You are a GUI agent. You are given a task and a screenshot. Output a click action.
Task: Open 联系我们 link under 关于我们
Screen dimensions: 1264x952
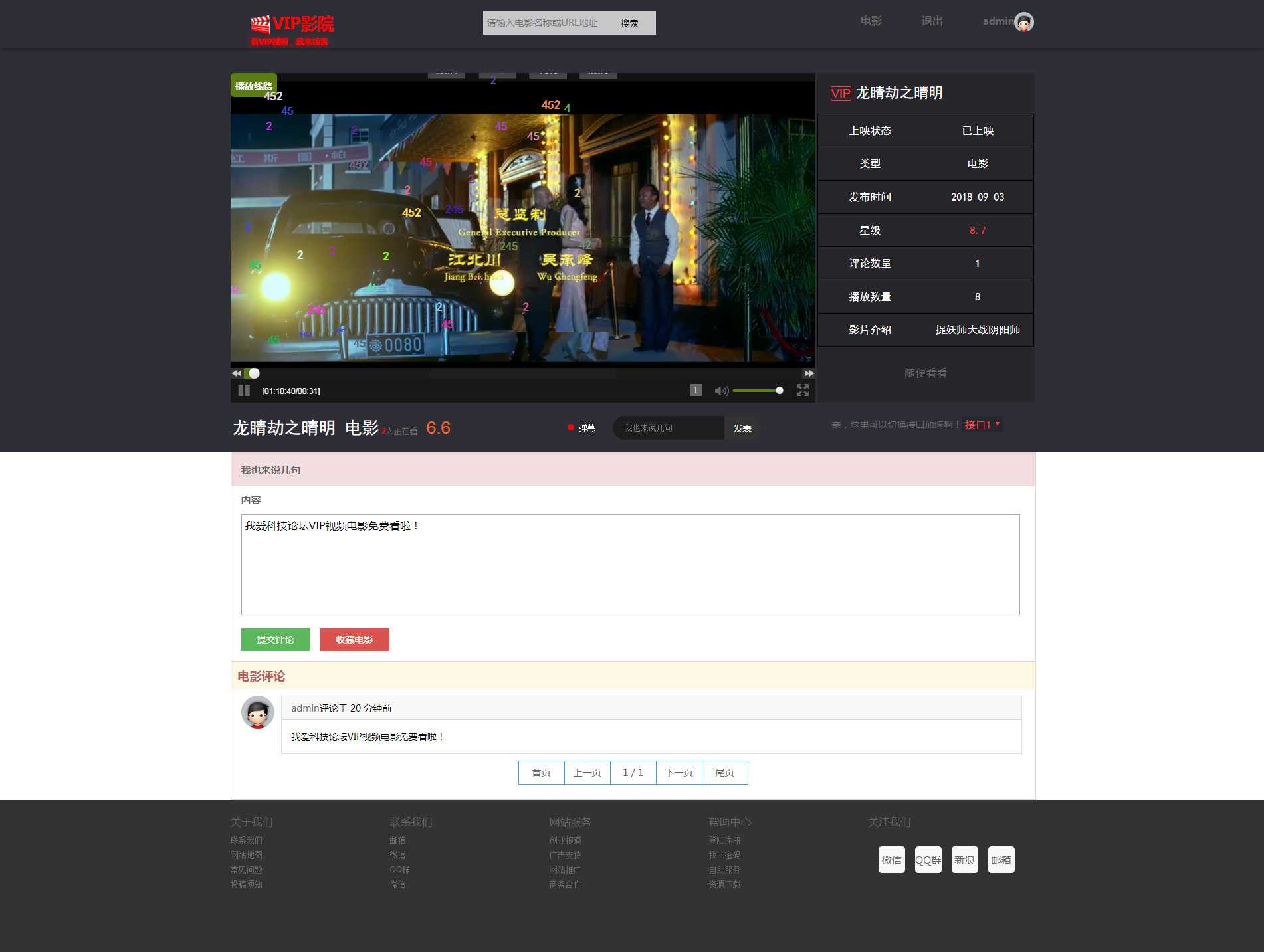pos(246,840)
